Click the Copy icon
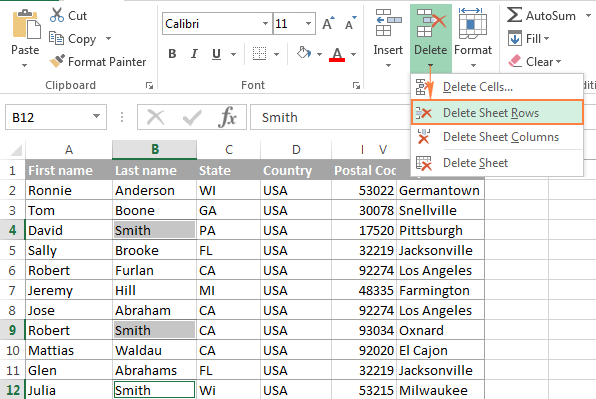The image size is (596, 399). coord(57,38)
